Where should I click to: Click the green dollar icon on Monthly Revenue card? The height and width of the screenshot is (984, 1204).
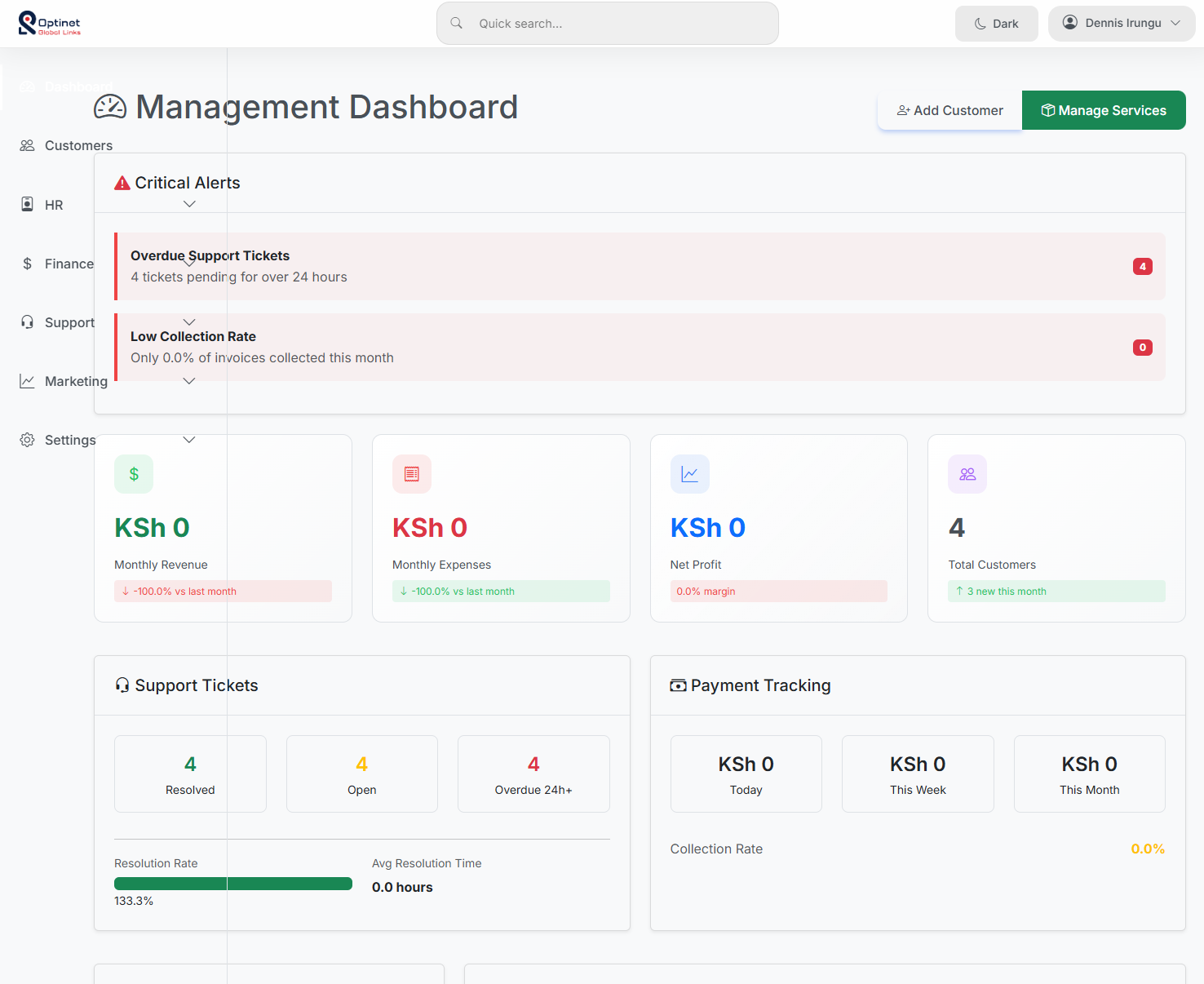(134, 474)
